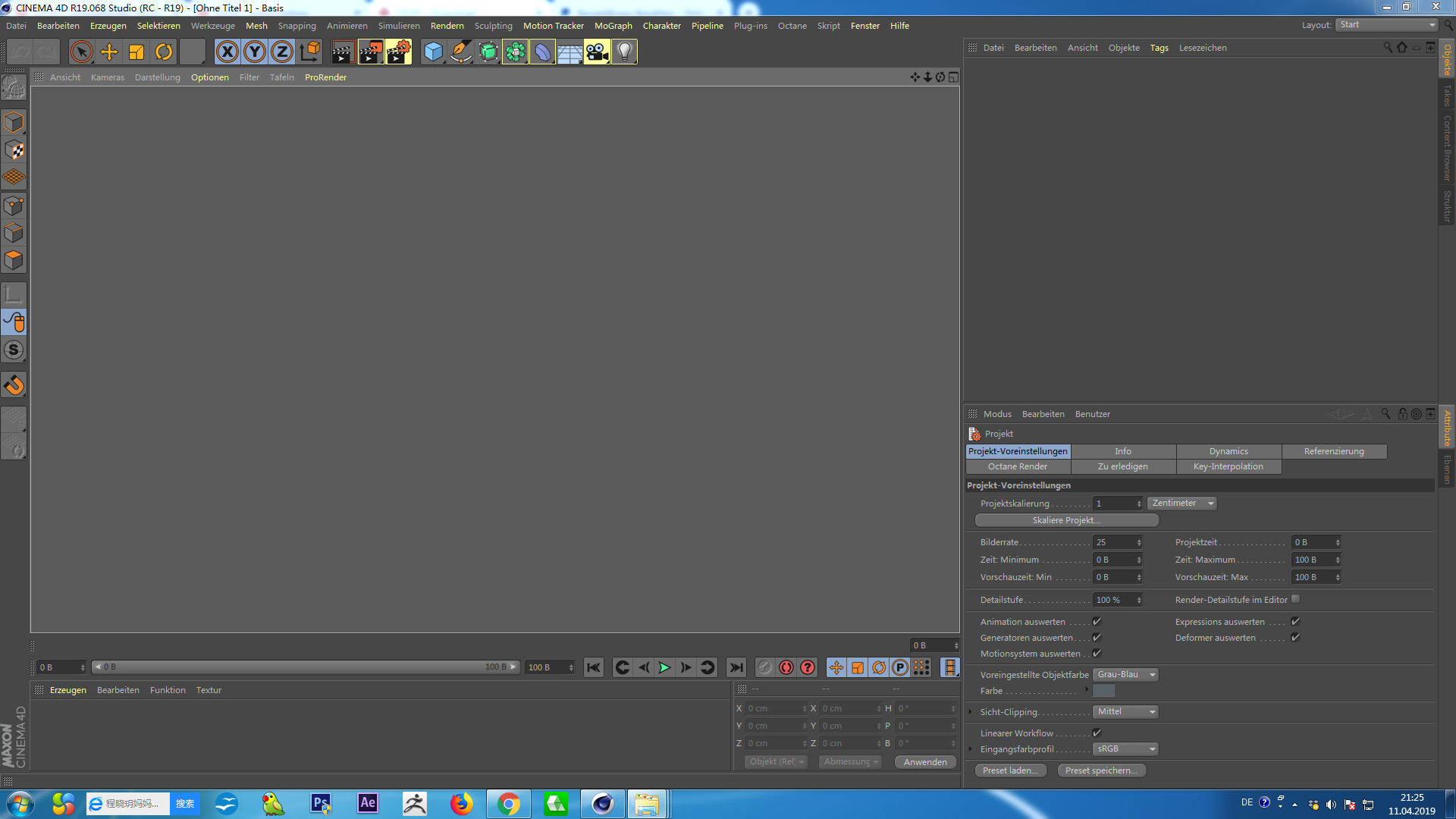Screen dimensions: 1456x819
Task: Add a Cube primitive object
Action: (433, 52)
